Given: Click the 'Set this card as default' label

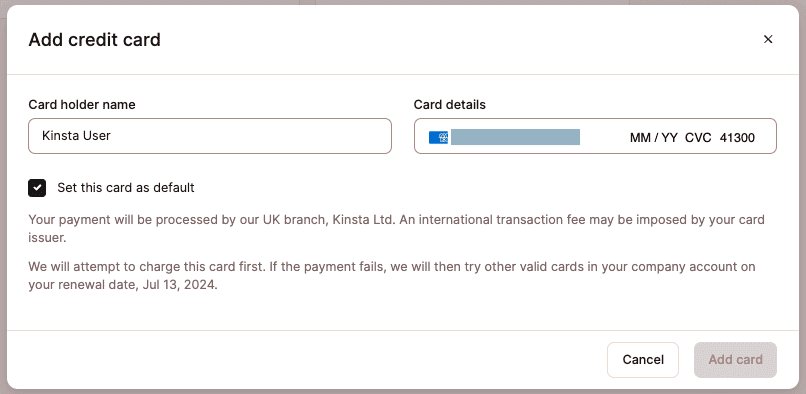Looking at the screenshot, I should 126,188.
